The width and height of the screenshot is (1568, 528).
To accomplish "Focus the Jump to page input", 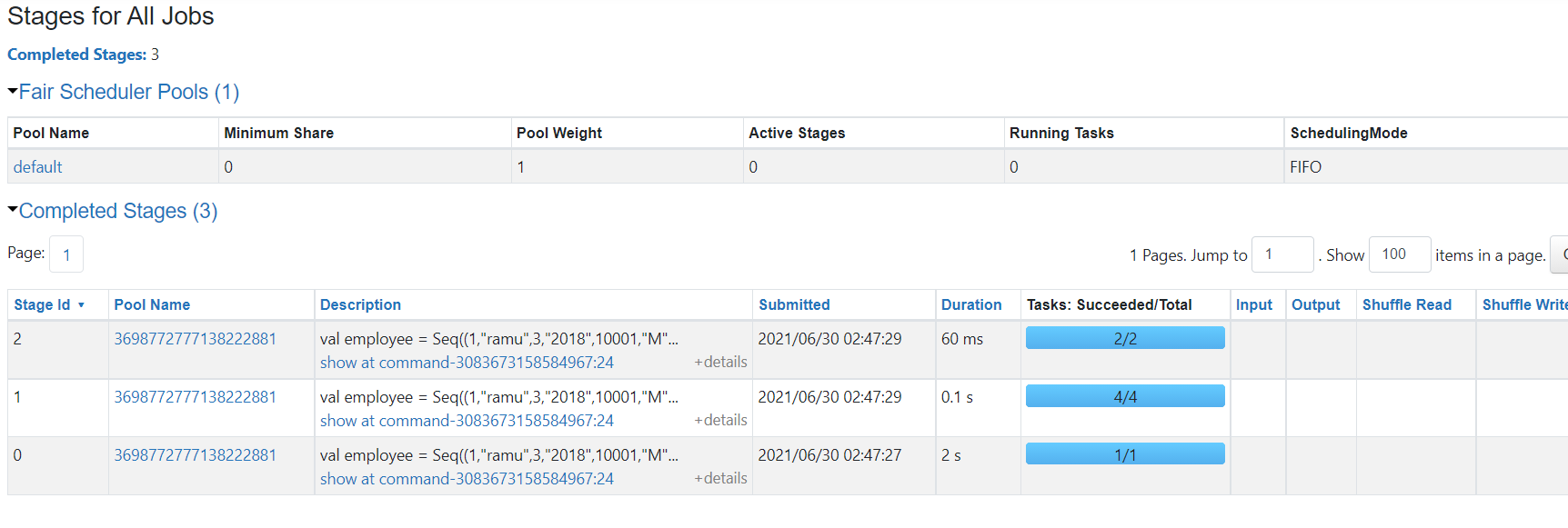I will (1282, 254).
